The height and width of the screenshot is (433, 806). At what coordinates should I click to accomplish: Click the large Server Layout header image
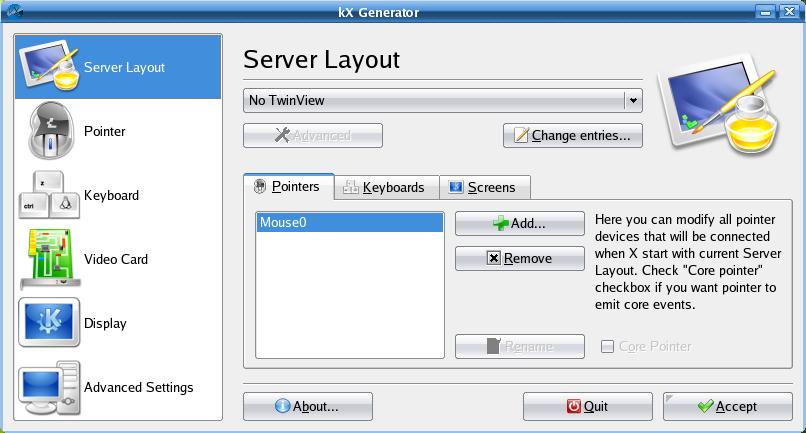(719, 104)
